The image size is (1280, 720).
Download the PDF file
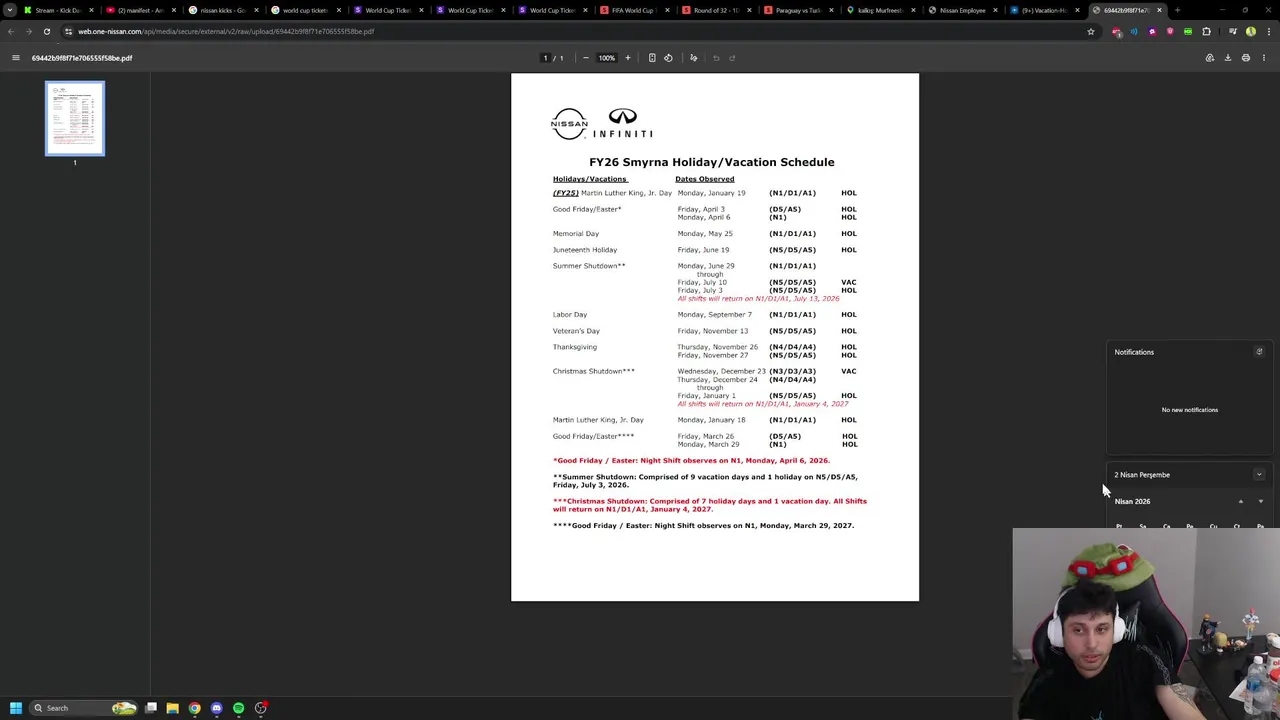point(1228,58)
